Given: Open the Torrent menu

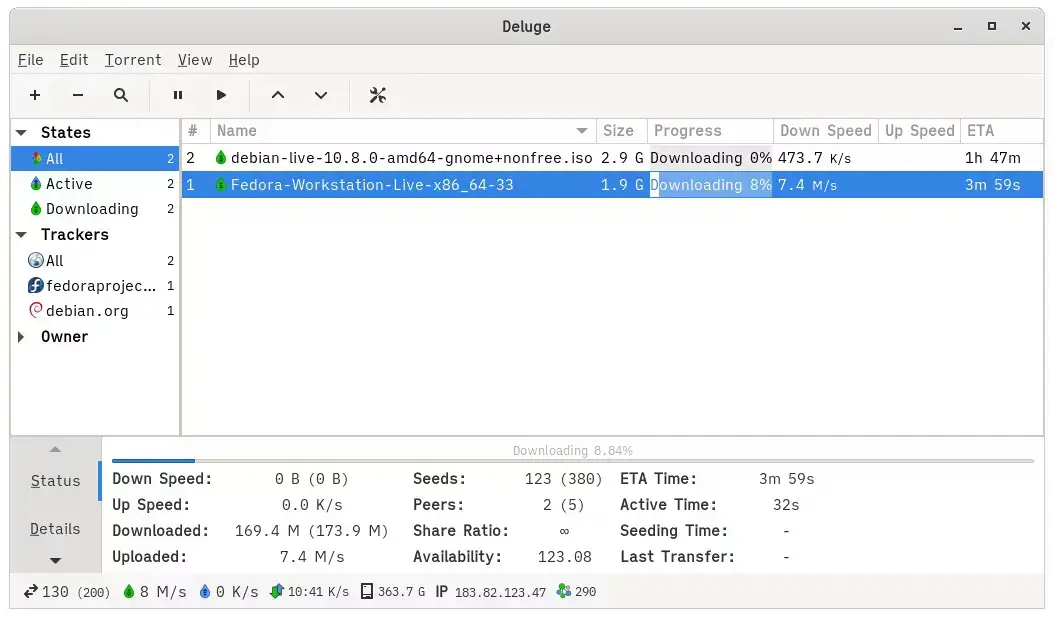Looking at the screenshot, I should 133,60.
